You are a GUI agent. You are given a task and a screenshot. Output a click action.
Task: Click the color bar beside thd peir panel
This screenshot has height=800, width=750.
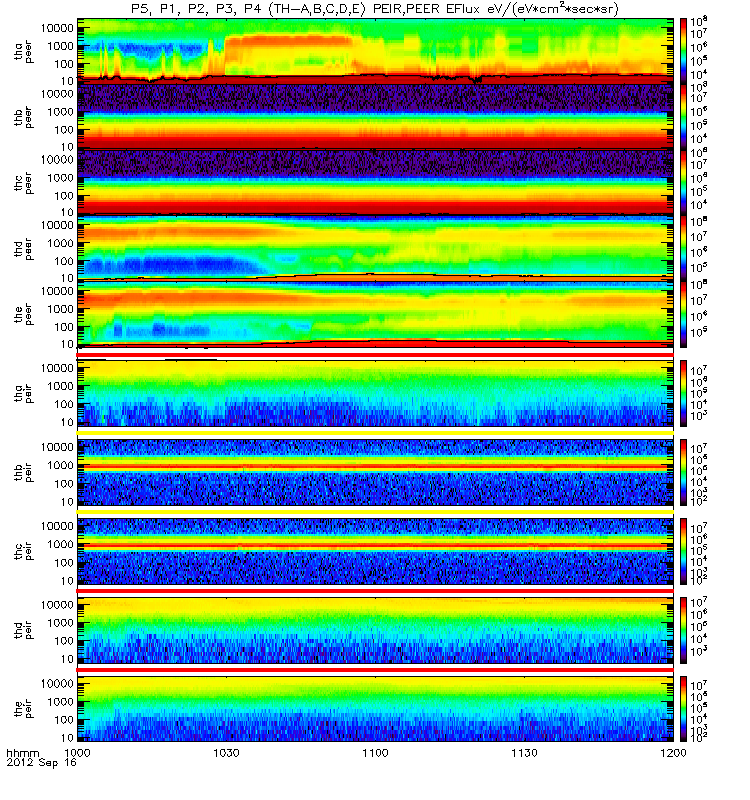(x=684, y=631)
